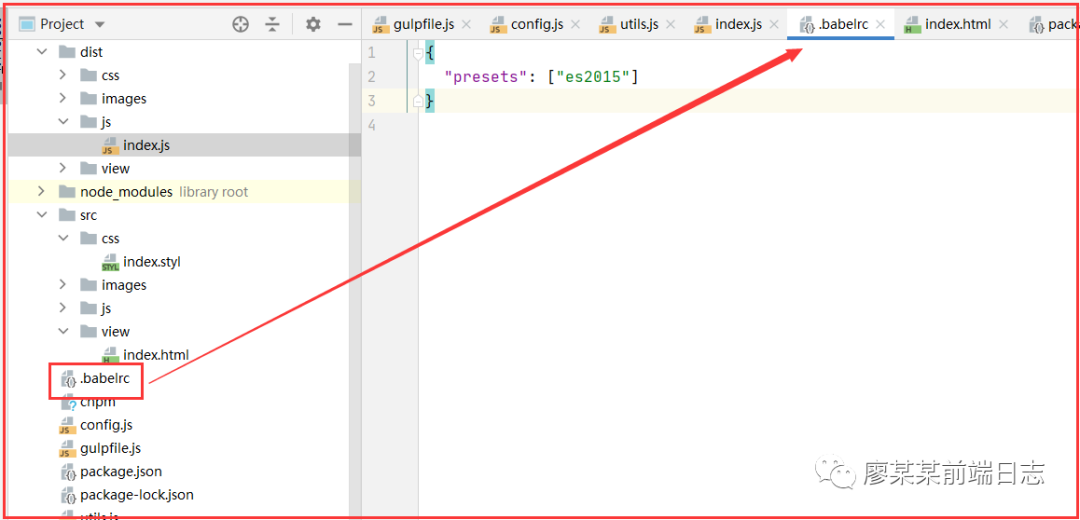Select dist images folder icon
This screenshot has height=520, width=1080.
[x=88, y=98]
